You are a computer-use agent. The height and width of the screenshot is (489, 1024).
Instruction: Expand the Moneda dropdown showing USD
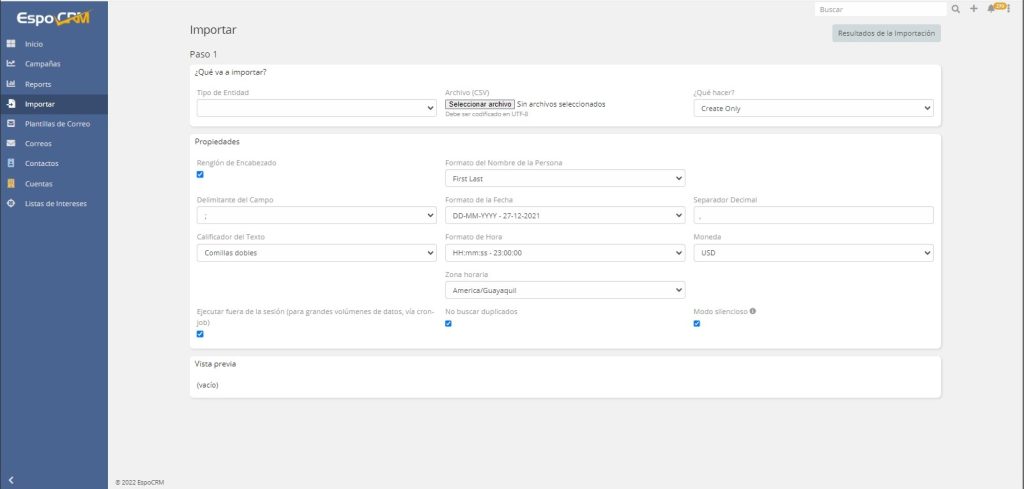pos(813,253)
